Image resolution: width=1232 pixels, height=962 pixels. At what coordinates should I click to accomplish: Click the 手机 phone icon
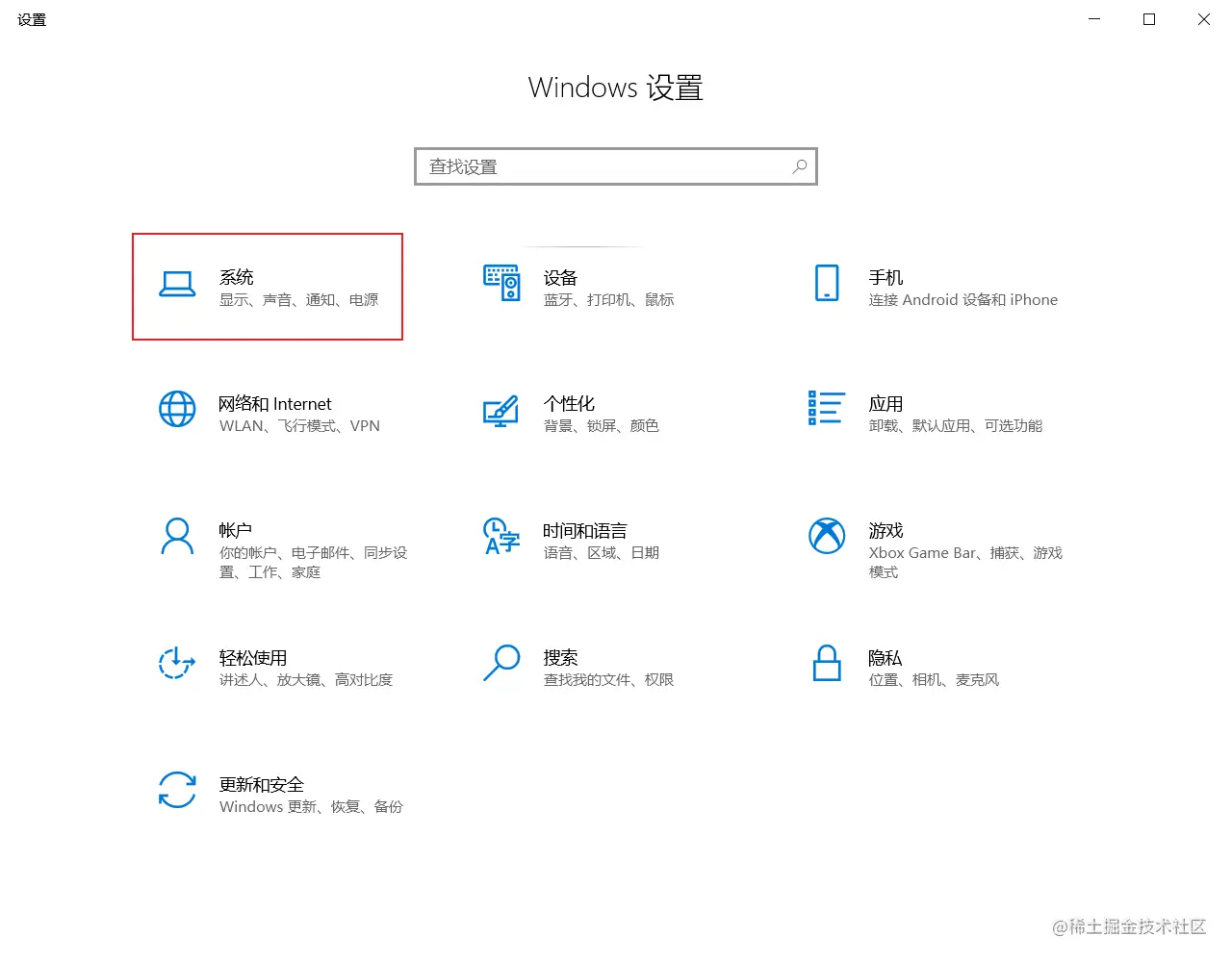[x=827, y=283]
